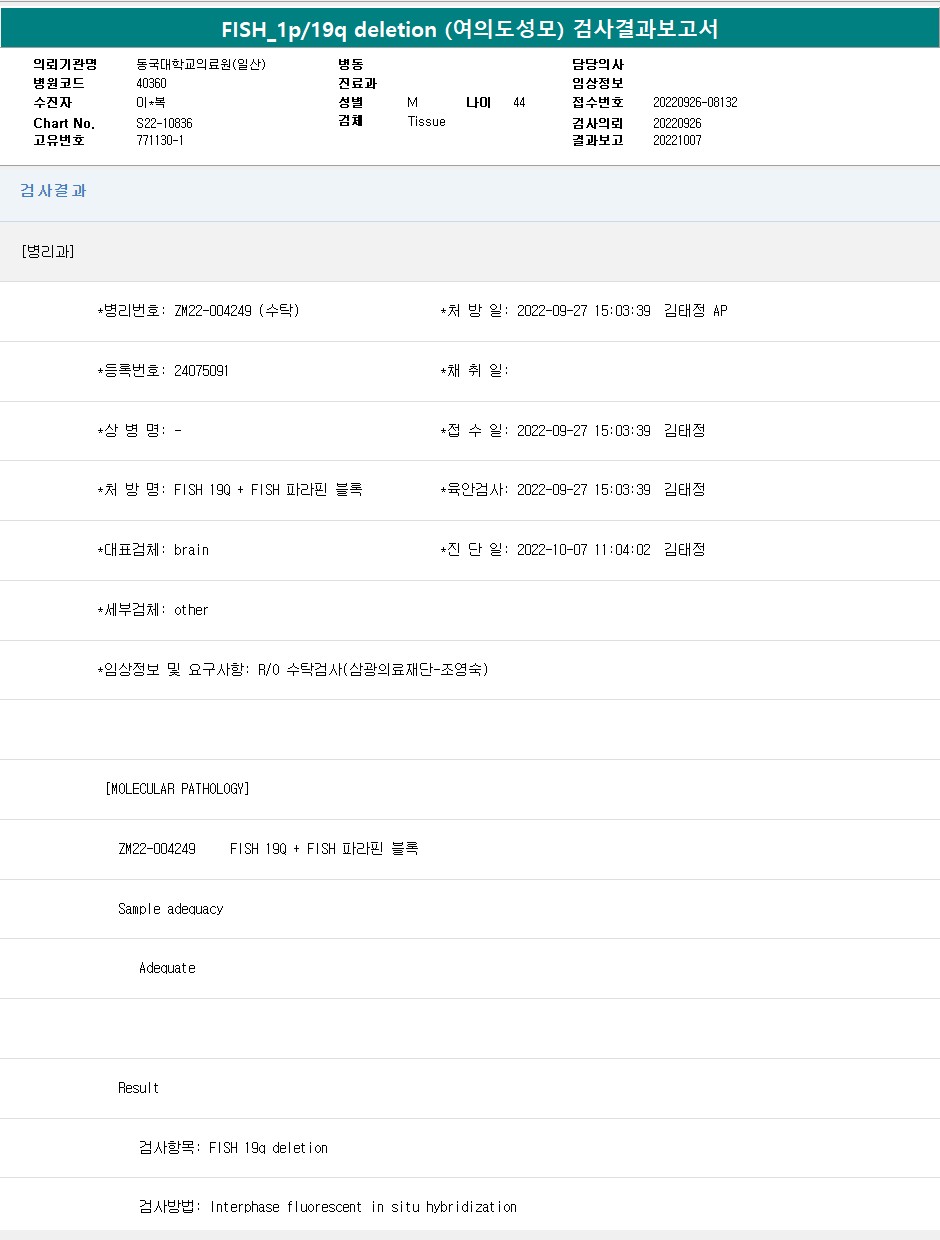Image resolution: width=940 pixels, height=1240 pixels.
Task: Click the 접수번호 value 20220926-08132
Action: (695, 102)
